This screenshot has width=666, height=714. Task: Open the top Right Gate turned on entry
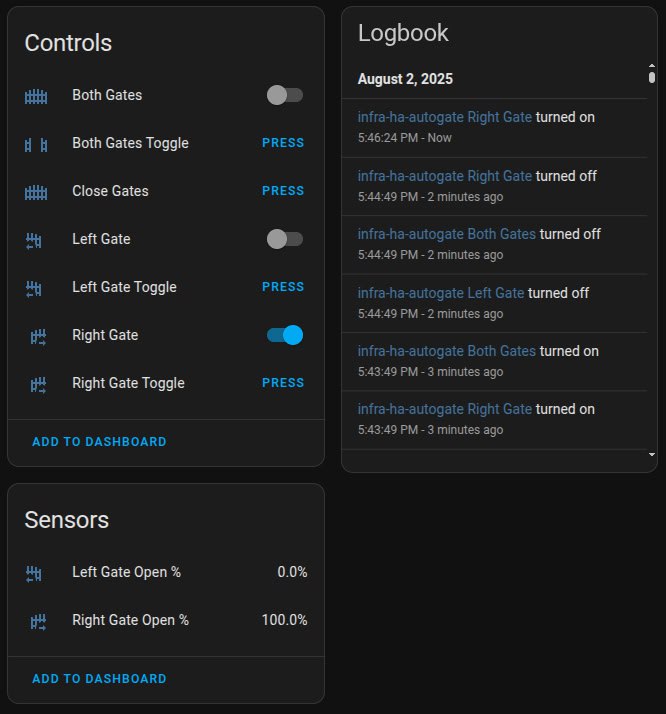pos(494,128)
